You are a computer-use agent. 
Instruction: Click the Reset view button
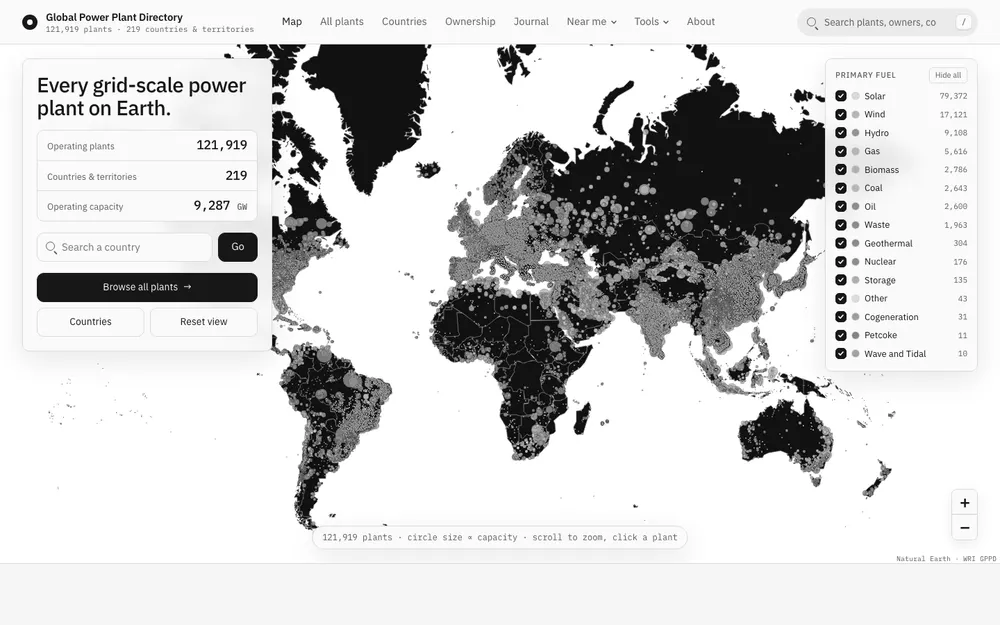pyautogui.click(x=203, y=322)
